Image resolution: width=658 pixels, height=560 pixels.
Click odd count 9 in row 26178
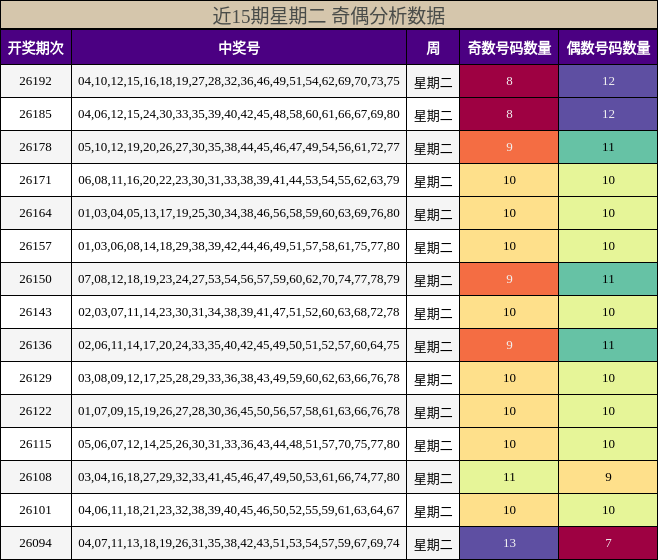[509, 147]
